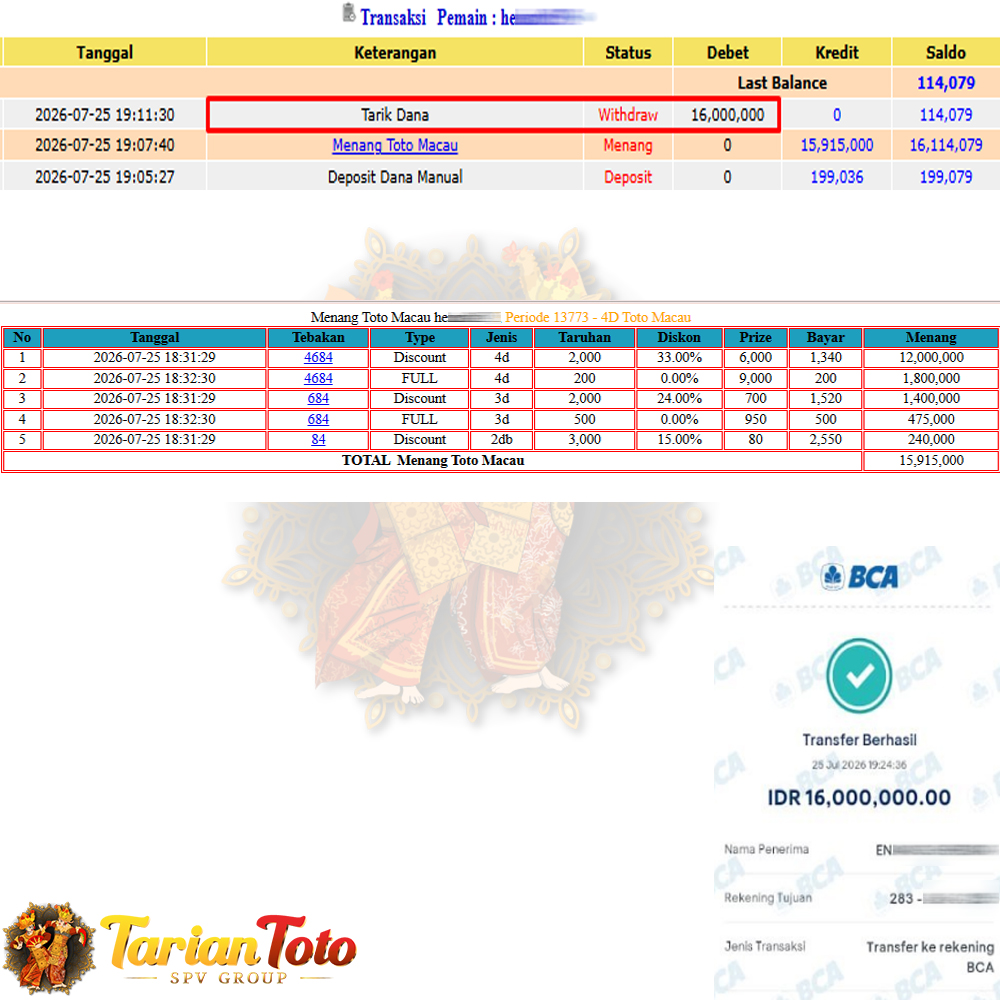The height and width of the screenshot is (1000, 1000).
Task: Click the red Deposit status text
Action: pos(628,177)
